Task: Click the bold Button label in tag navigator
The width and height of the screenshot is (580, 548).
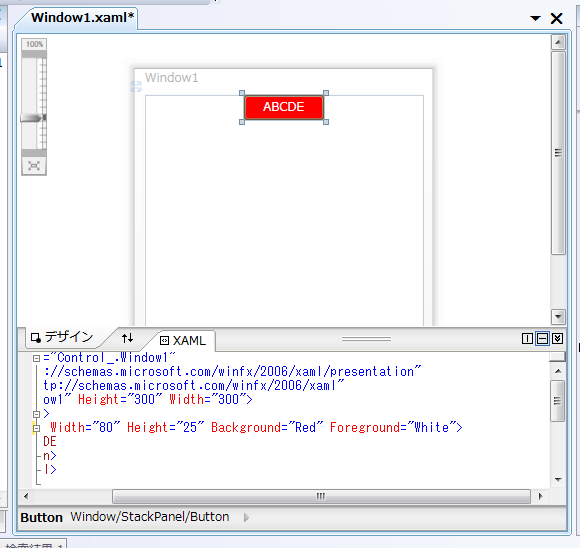Action: (41, 517)
